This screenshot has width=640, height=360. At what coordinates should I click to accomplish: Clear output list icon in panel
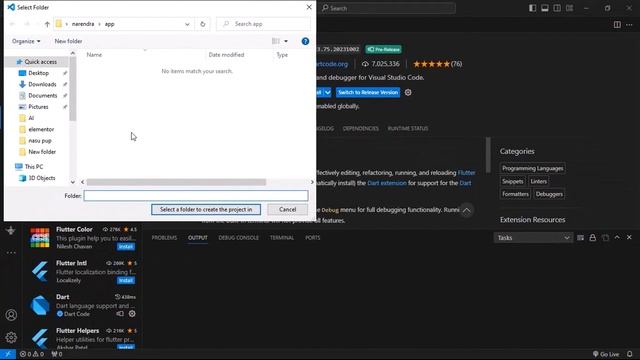click(x=580, y=238)
